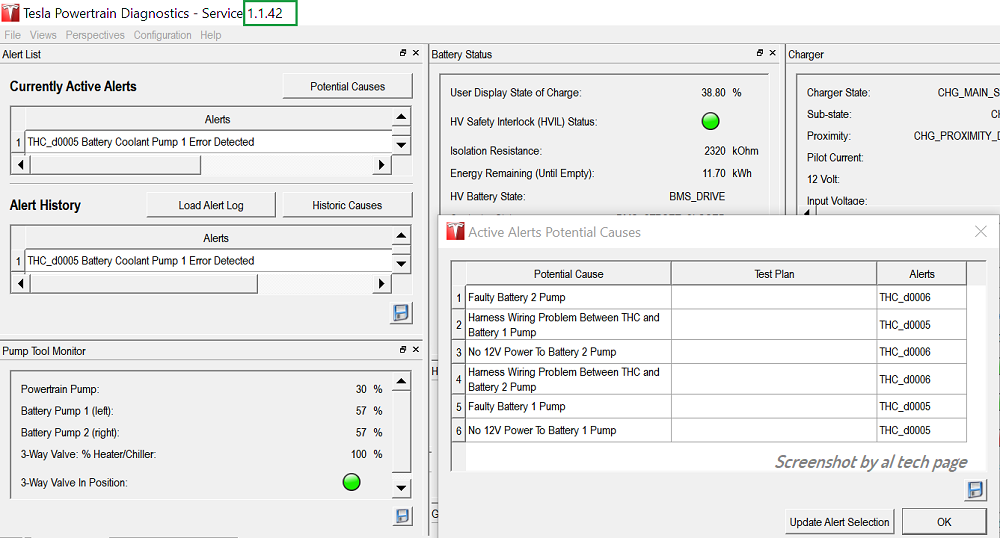This screenshot has height=538, width=1000.
Task: Open the Help menu
Action: (210, 35)
